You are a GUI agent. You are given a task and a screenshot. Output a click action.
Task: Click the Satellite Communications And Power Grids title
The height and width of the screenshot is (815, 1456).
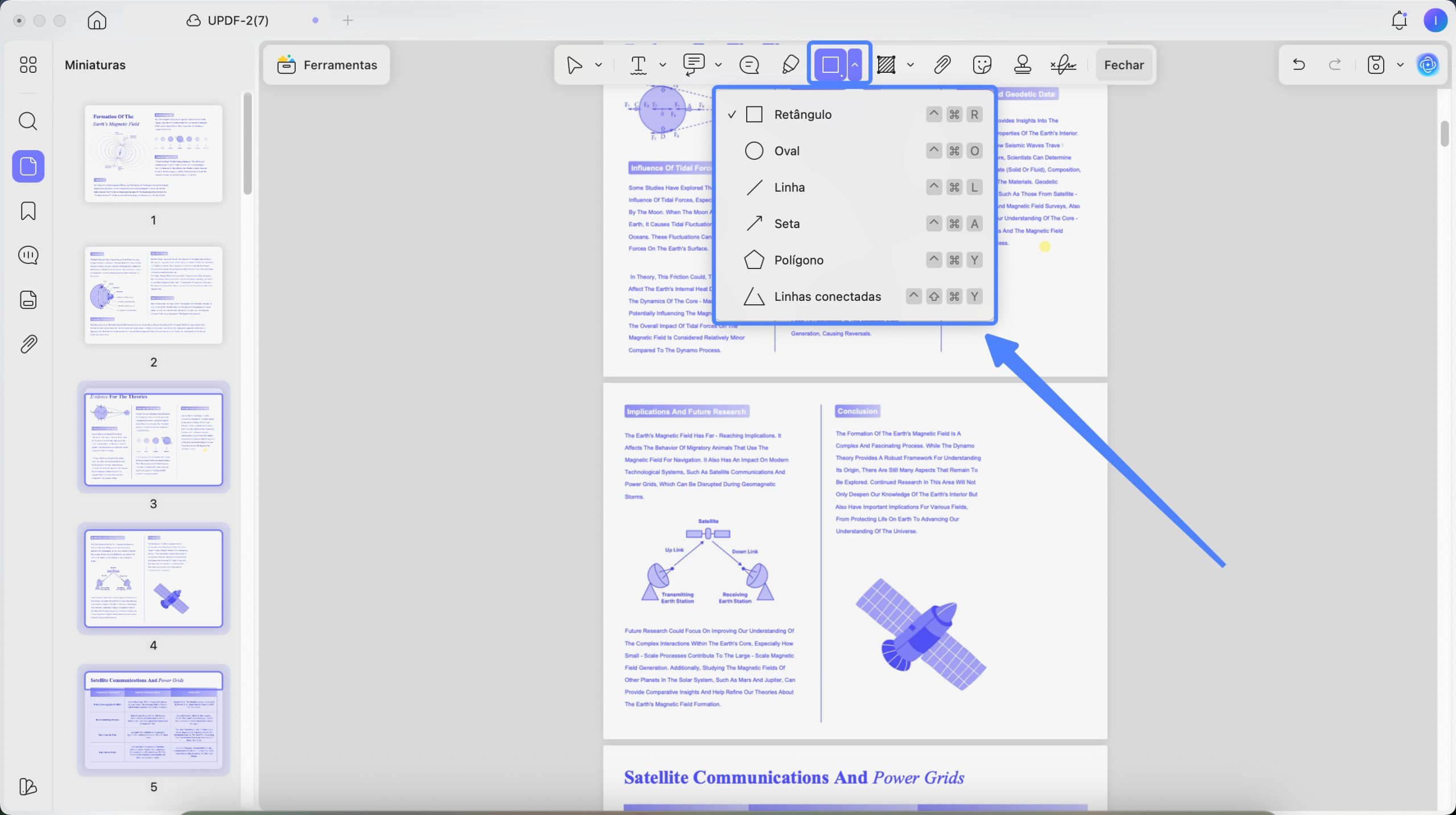[x=794, y=777]
